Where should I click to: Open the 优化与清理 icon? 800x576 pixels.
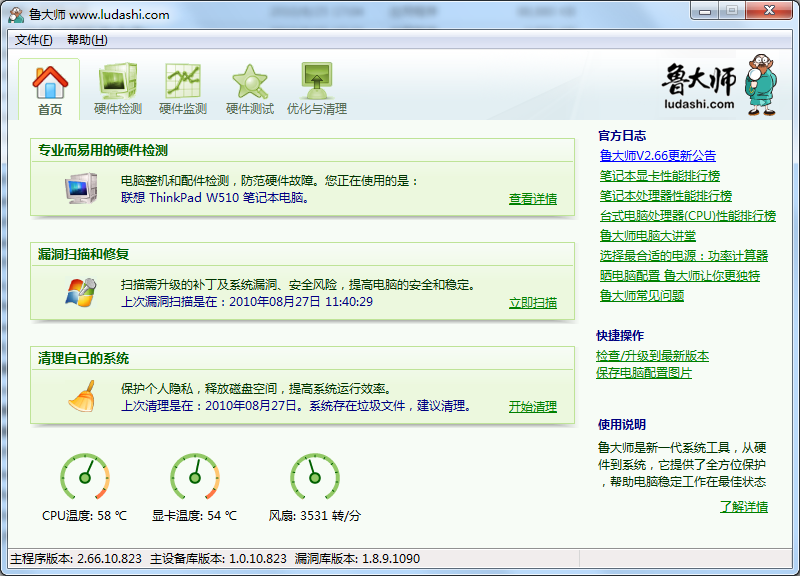point(317,81)
